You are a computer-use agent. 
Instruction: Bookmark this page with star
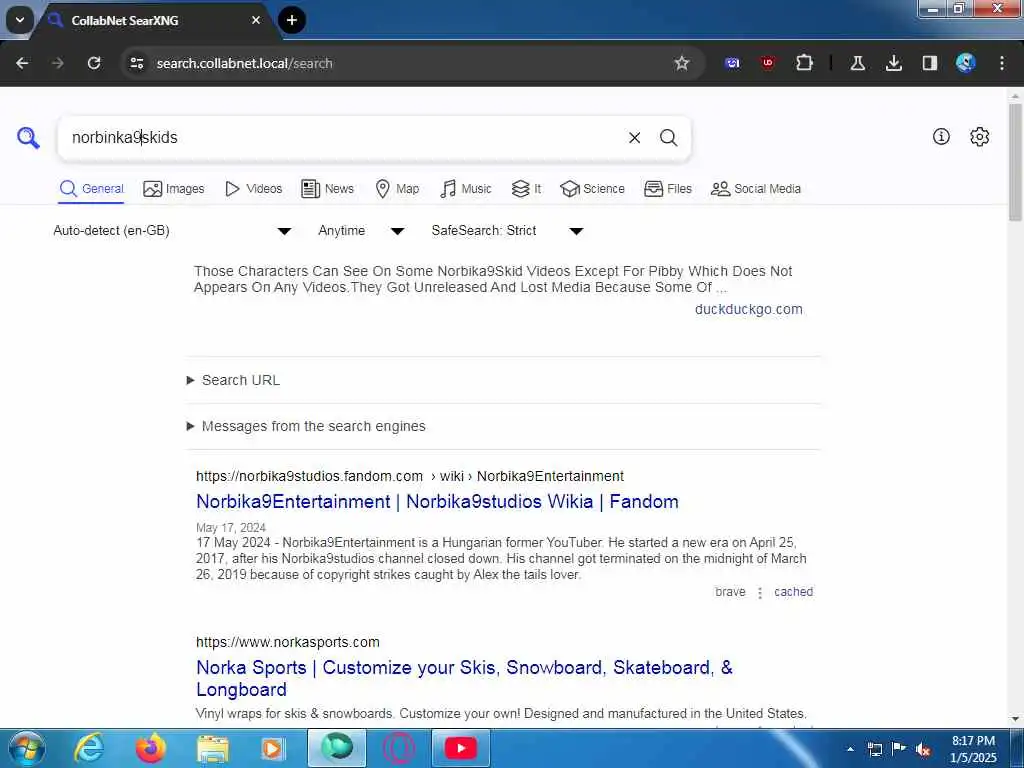pyautogui.click(x=682, y=63)
